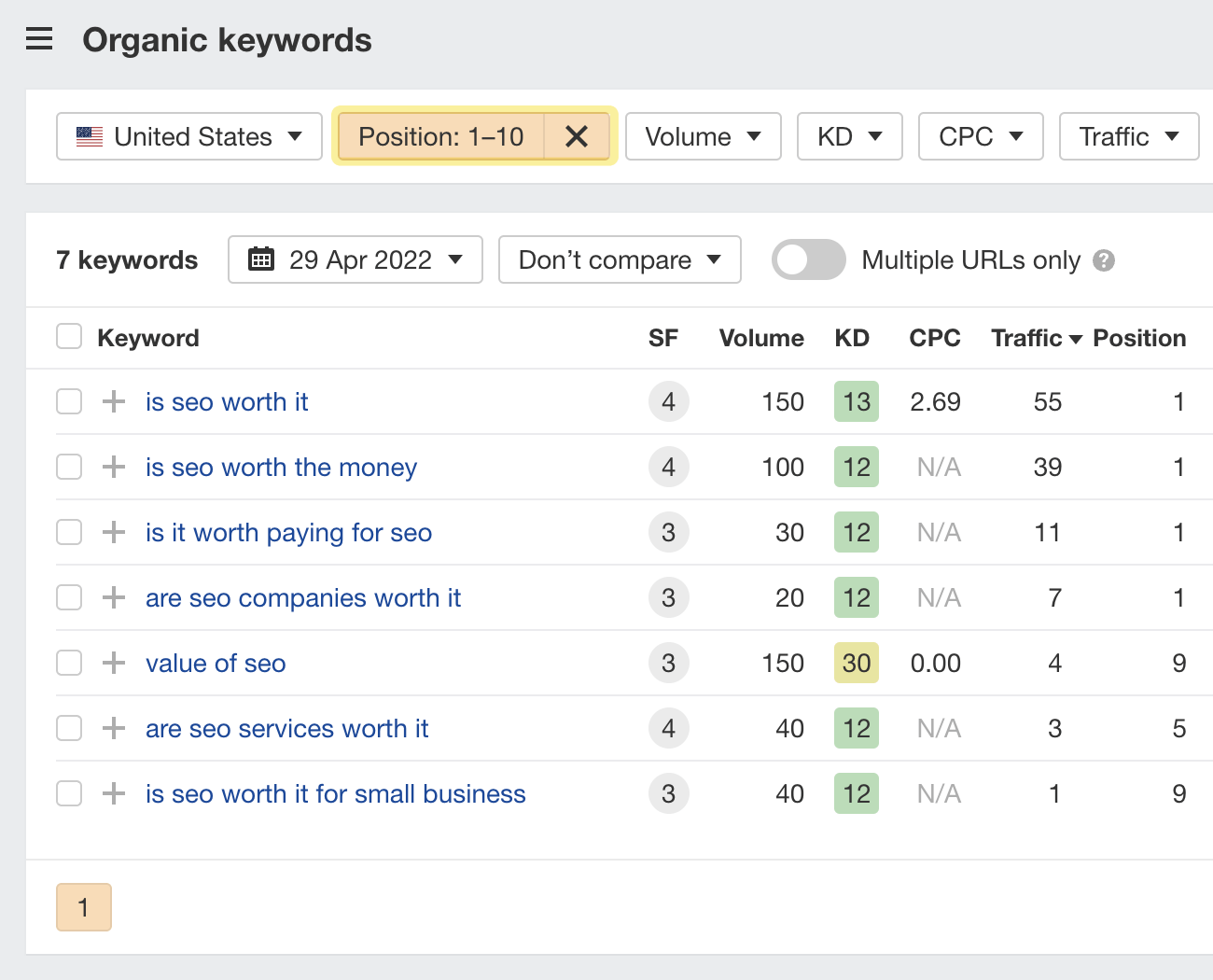This screenshot has width=1213, height=980.
Task: Open the CPC filter dropdown
Action: pyautogui.click(x=981, y=136)
